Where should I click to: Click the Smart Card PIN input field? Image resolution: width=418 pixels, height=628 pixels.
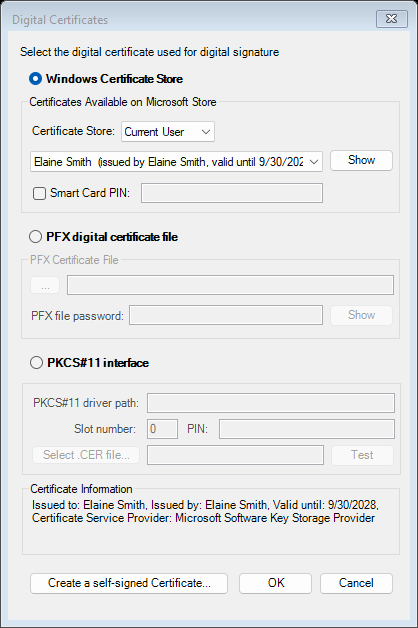[232, 193]
